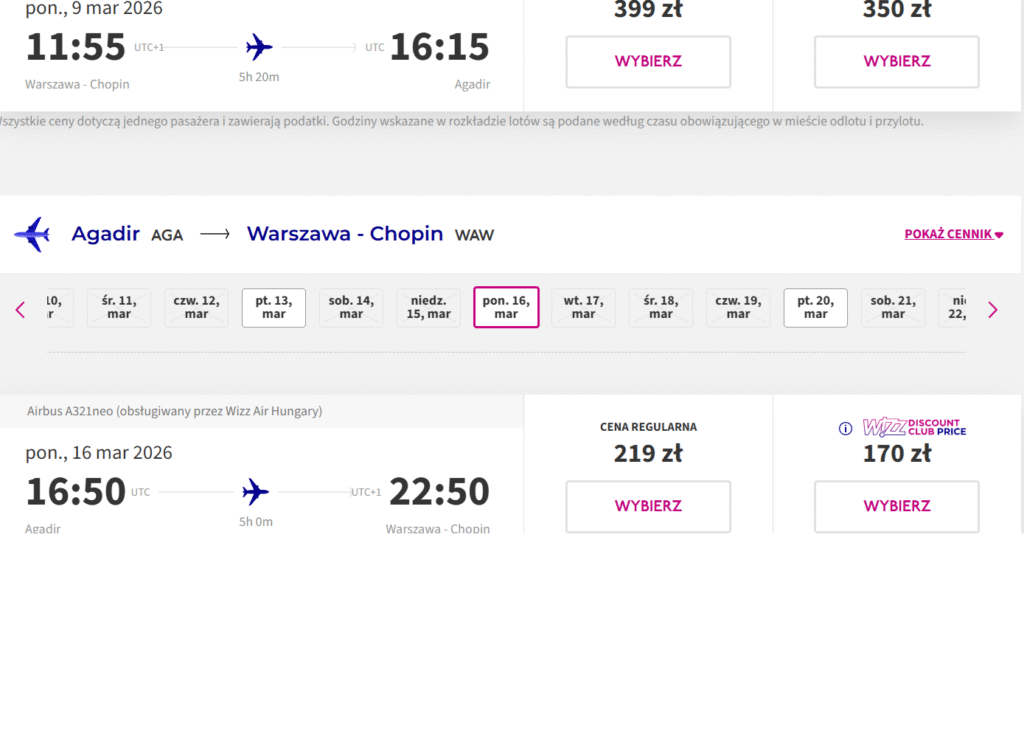Click the info icon next to Wizz Discount Club
Screen dimensions: 1024x734
(845, 428)
